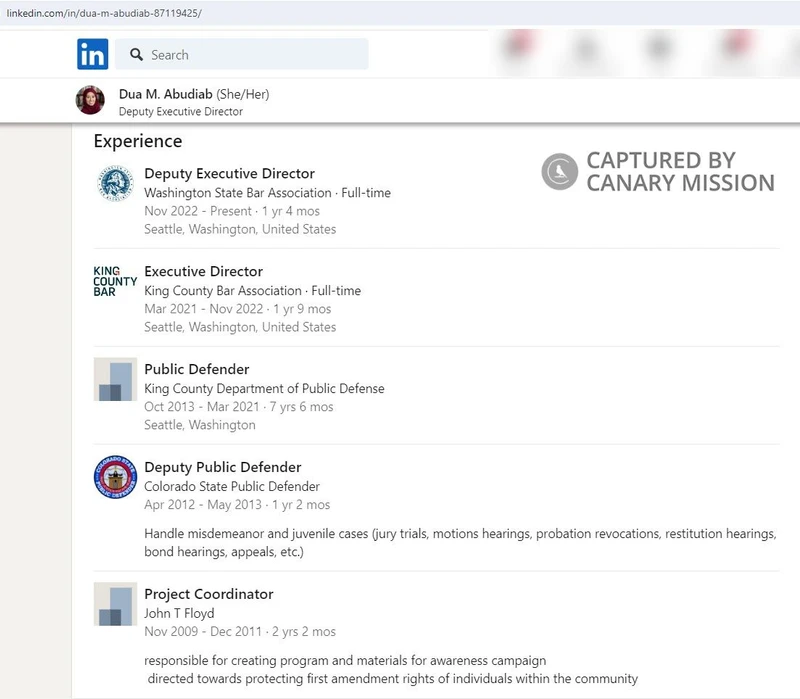The height and width of the screenshot is (699, 800).
Task: Click the browser URL address text
Action: coord(104,13)
